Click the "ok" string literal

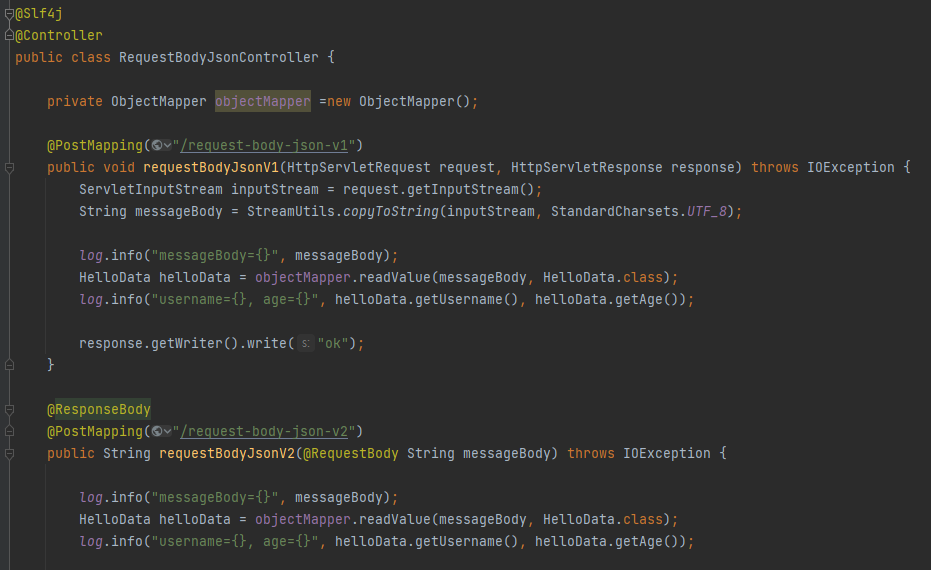pos(332,344)
